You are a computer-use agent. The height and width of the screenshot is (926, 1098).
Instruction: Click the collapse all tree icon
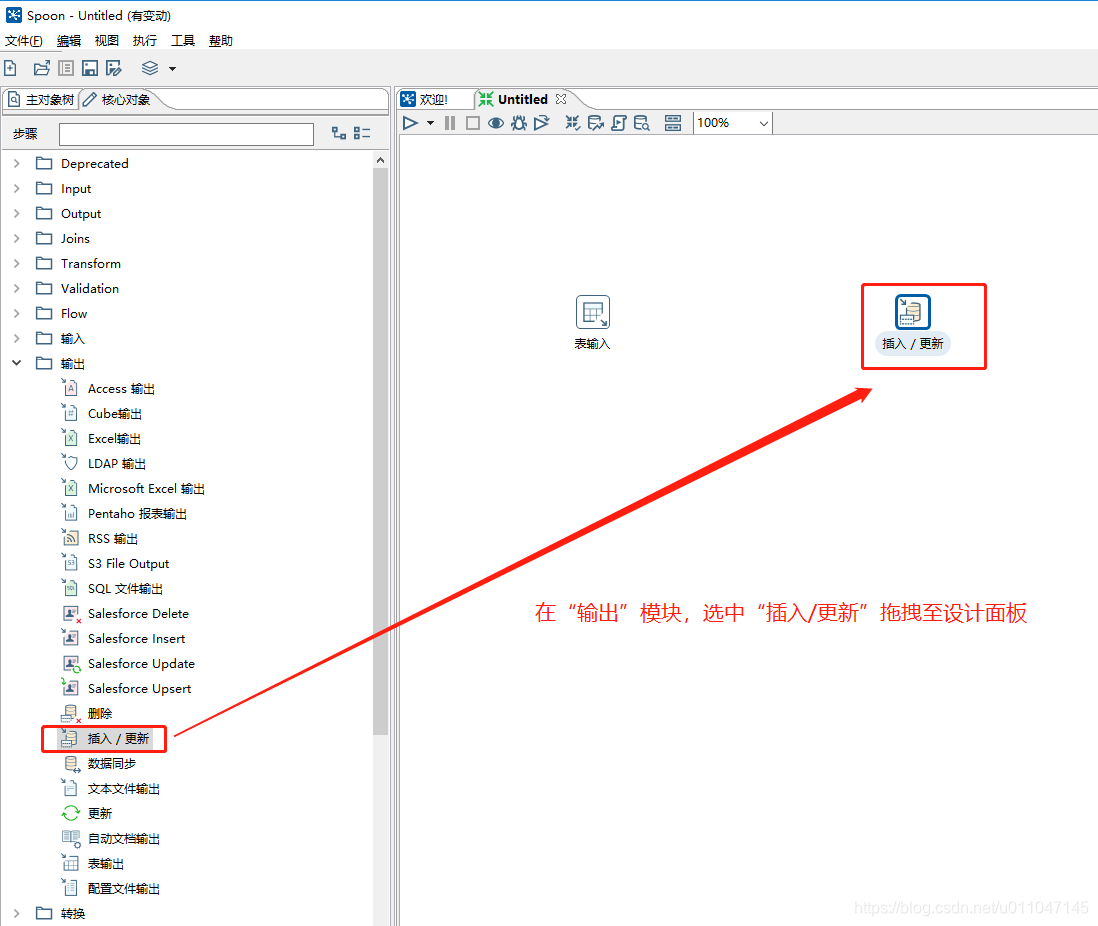[x=362, y=133]
